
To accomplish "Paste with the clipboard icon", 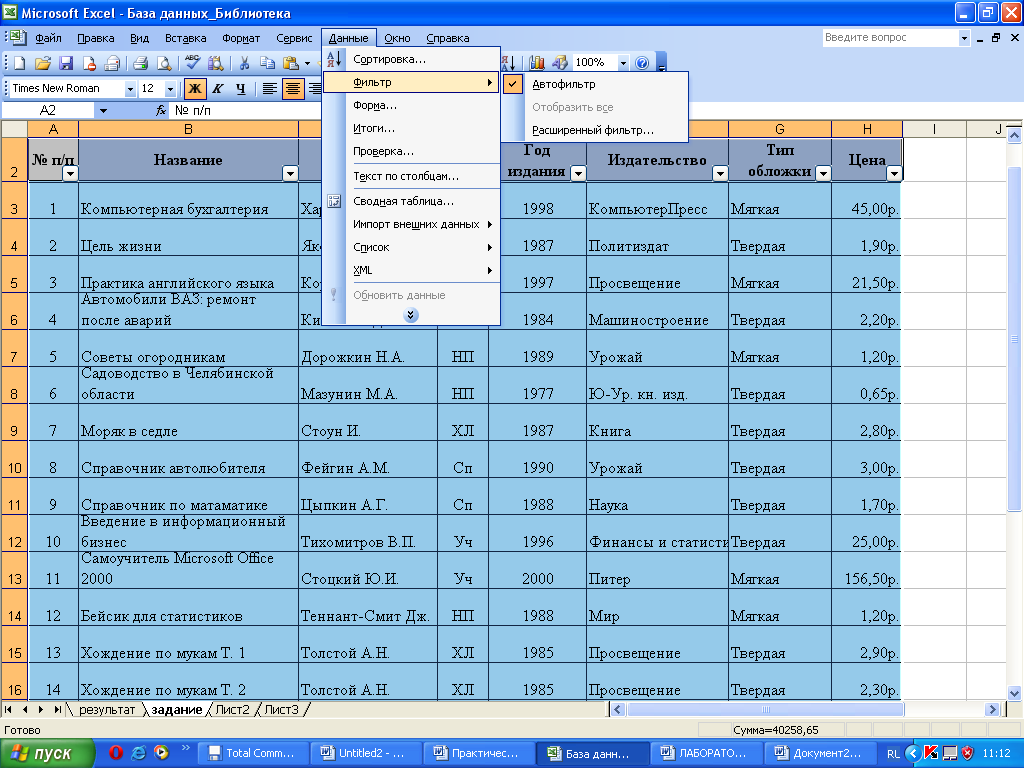I will click(291, 63).
